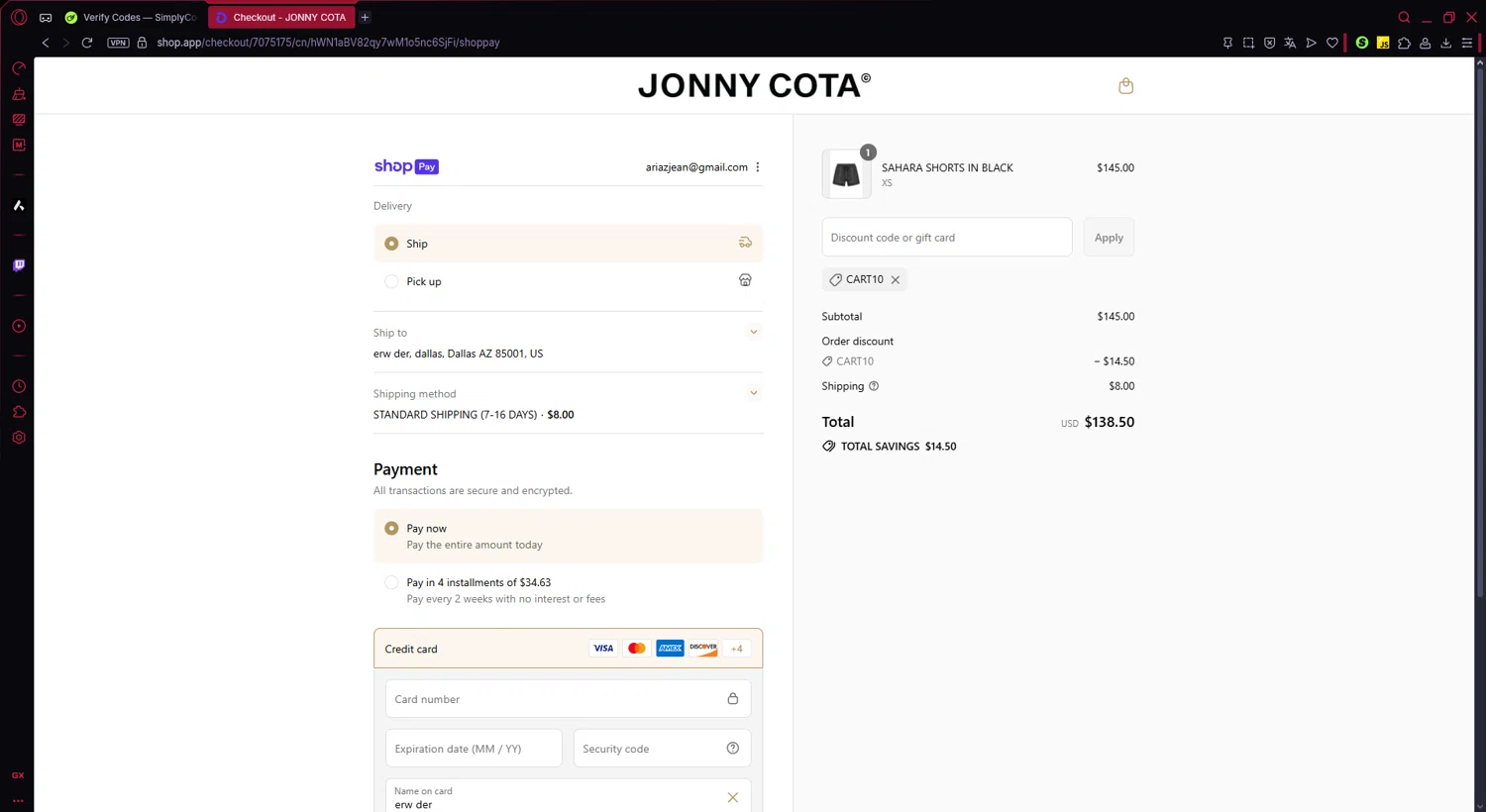The height and width of the screenshot is (812, 1486).
Task: Open sidebar three-dot more options
Action: [18, 800]
